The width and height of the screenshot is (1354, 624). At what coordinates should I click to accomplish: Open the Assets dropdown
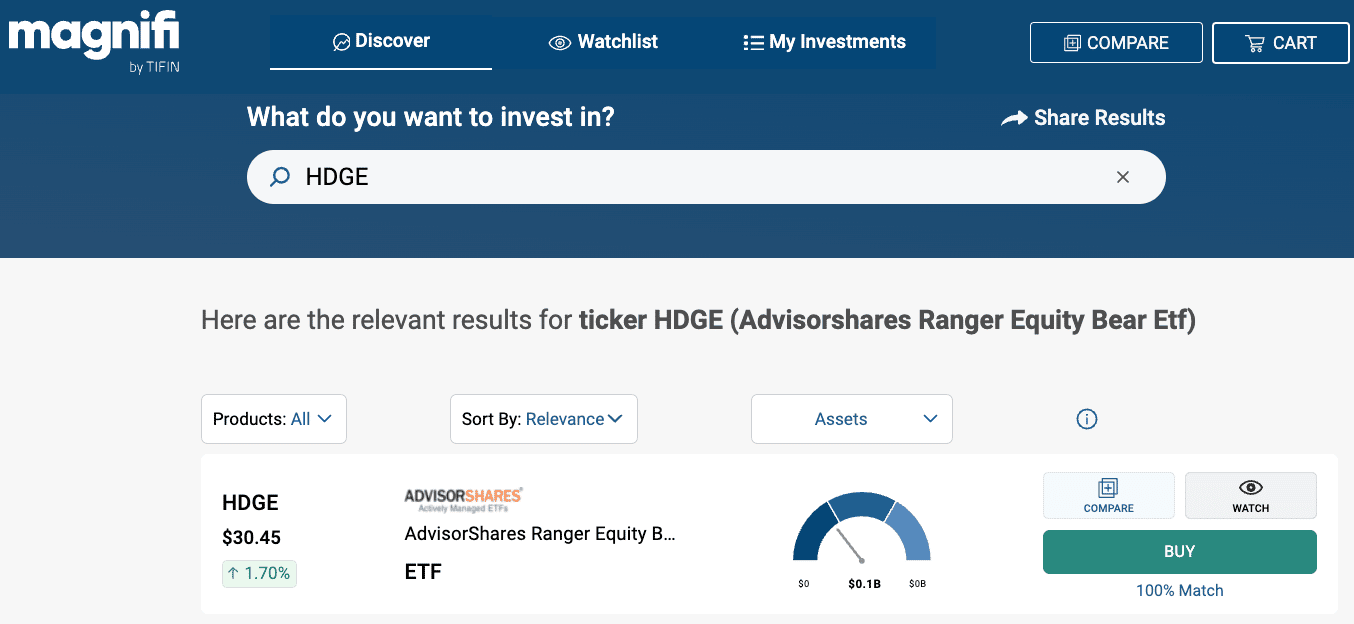(851, 419)
